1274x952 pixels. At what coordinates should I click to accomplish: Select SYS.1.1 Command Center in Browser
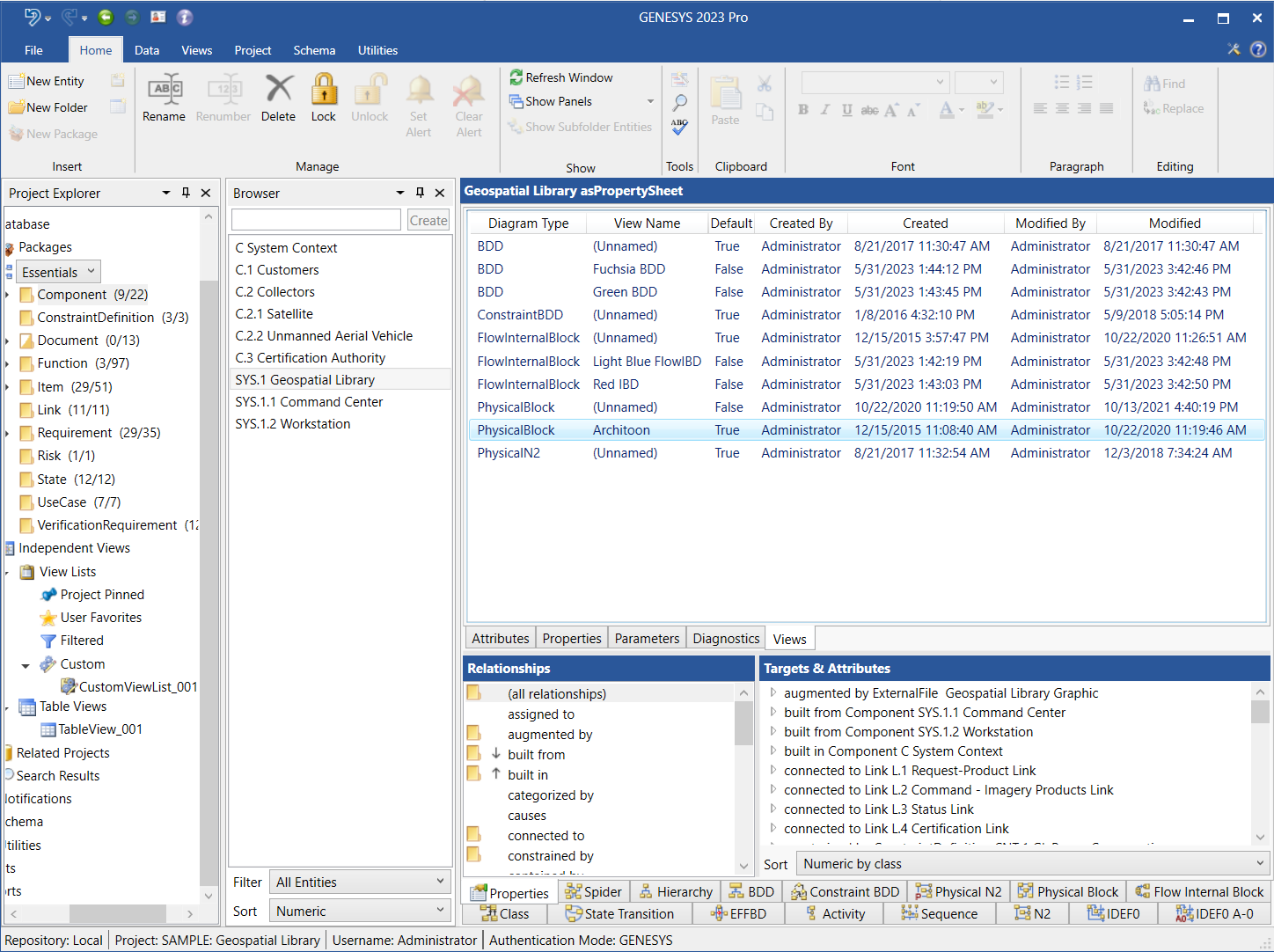(x=309, y=402)
